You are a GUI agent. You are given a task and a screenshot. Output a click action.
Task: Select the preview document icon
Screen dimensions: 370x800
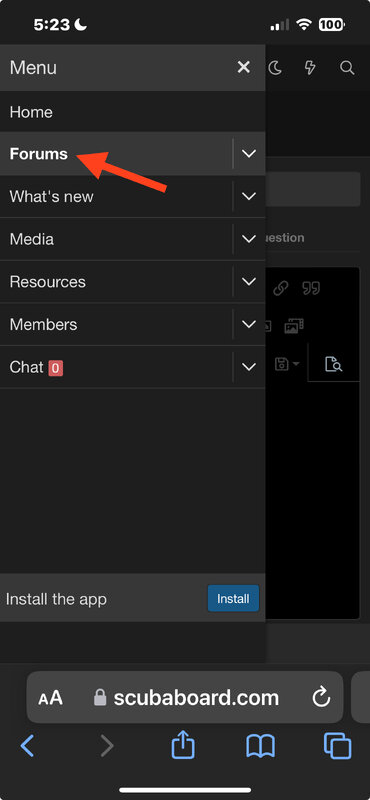tap(333, 364)
